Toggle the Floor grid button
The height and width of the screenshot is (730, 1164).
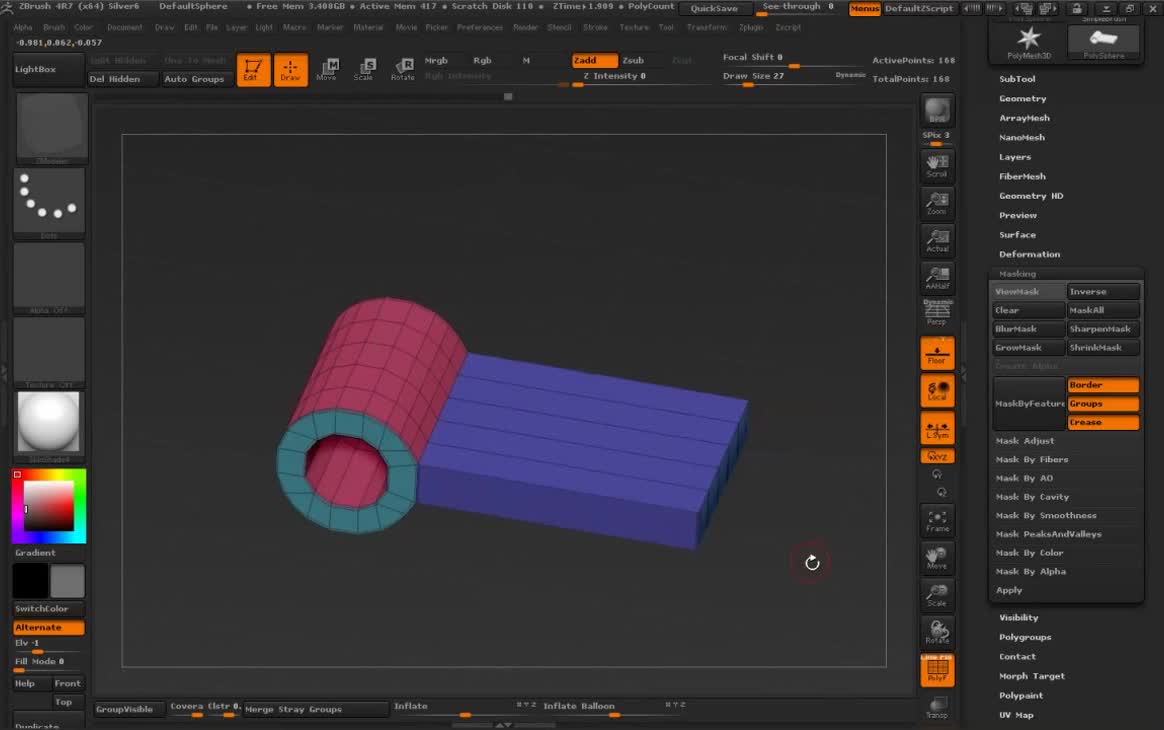point(938,353)
